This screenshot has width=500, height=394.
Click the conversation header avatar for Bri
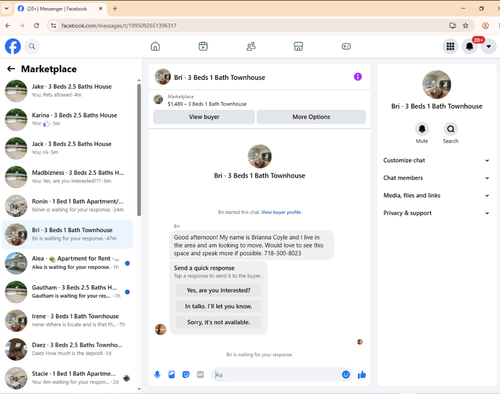click(x=163, y=77)
